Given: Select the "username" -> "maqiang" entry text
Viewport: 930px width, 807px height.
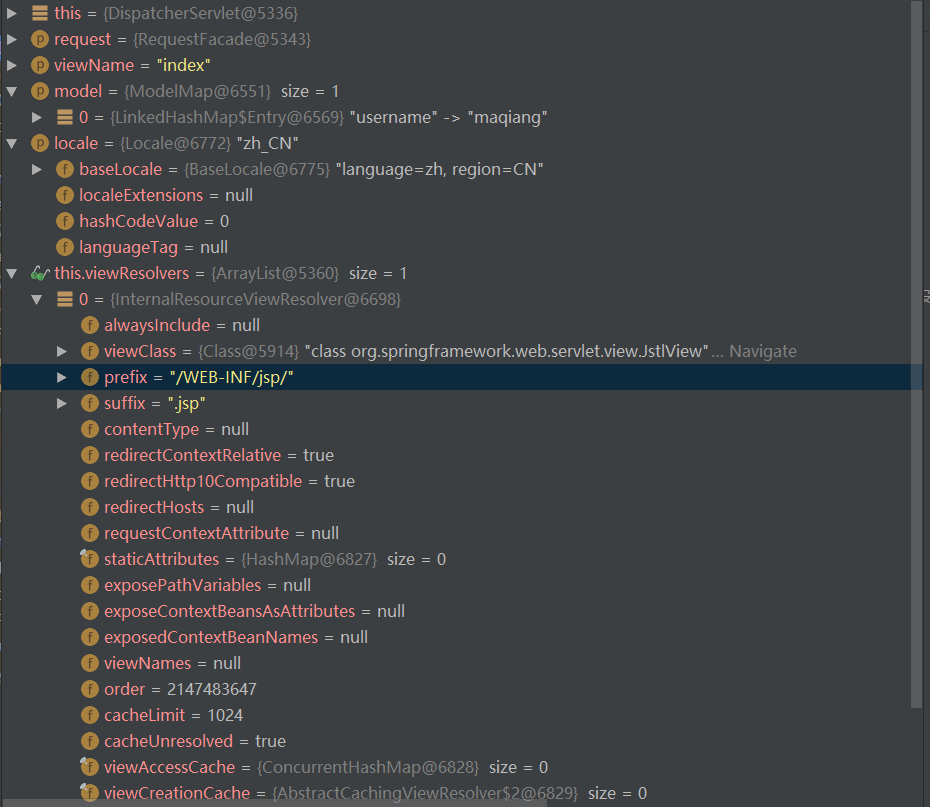Looking at the screenshot, I should pyautogui.click(x=448, y=117).
